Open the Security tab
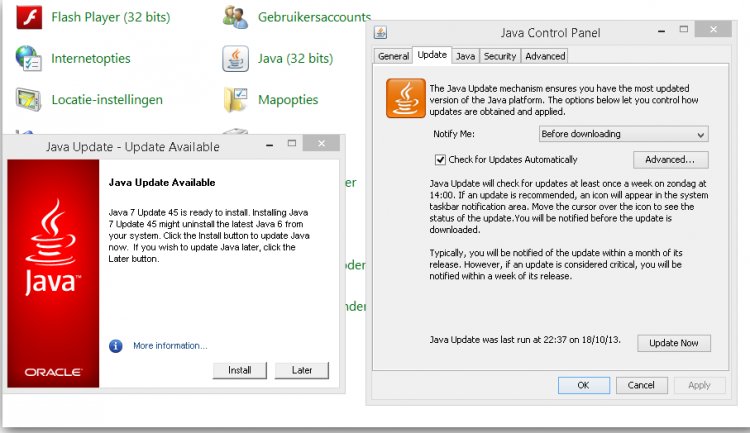Viewport: 750px width, 433px height. [499, 56]
